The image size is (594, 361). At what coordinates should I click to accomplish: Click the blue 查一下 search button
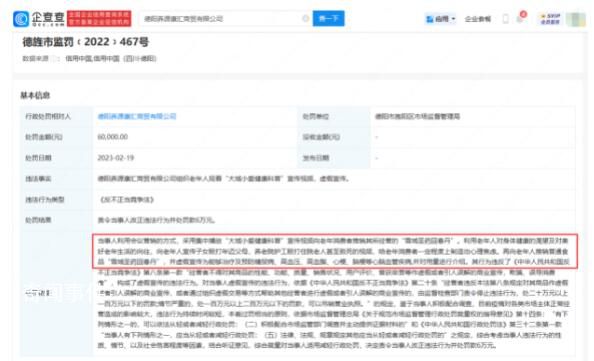coord(328,19)
